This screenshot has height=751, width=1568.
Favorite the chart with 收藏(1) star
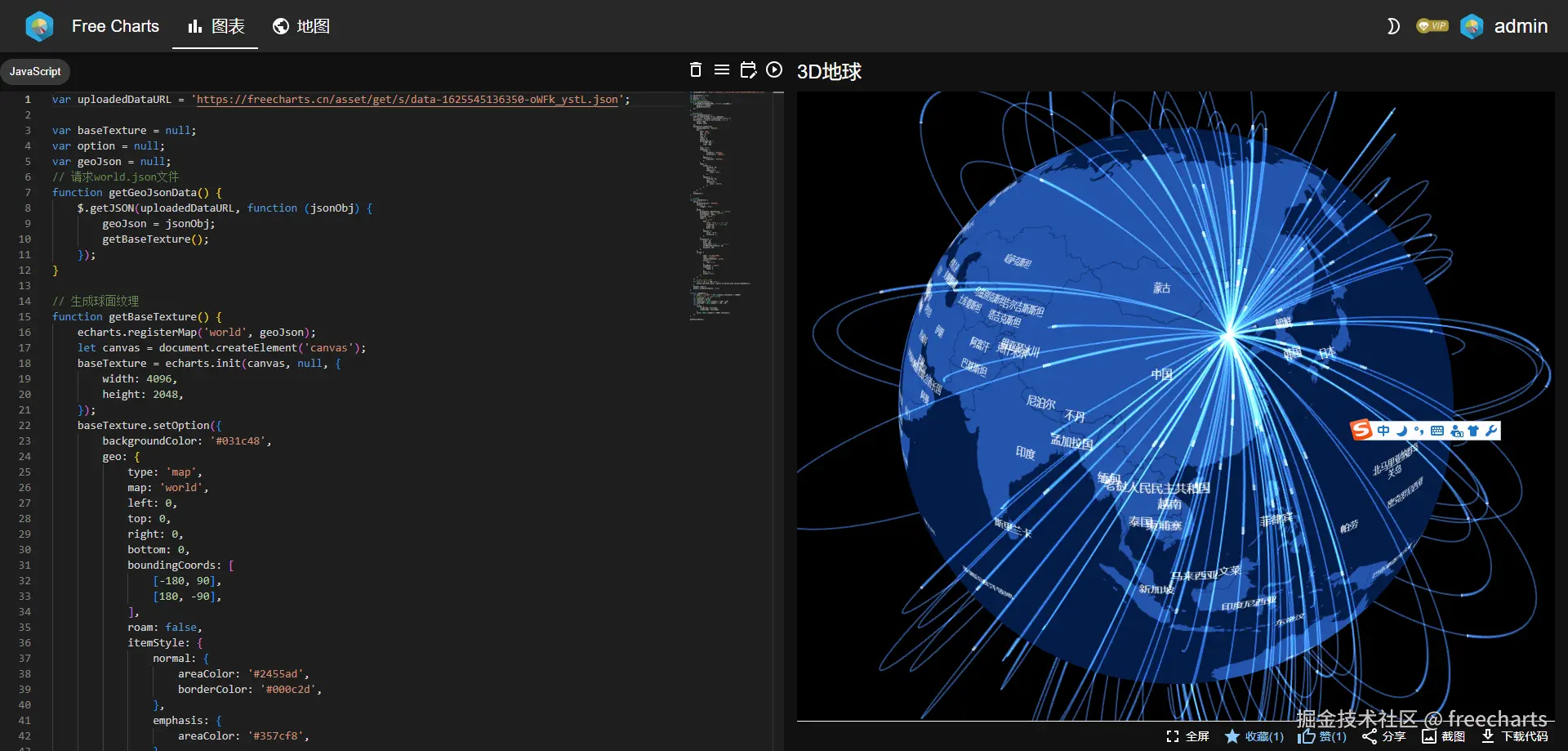1254,736
